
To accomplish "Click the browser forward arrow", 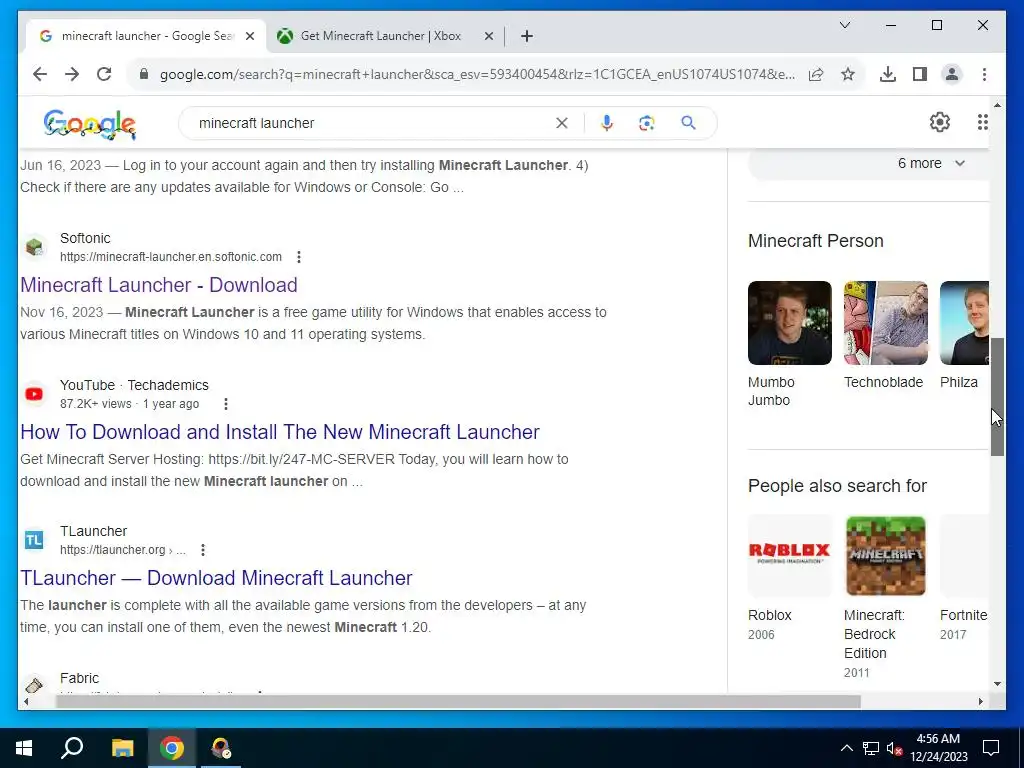I will (x=72, y=74).
